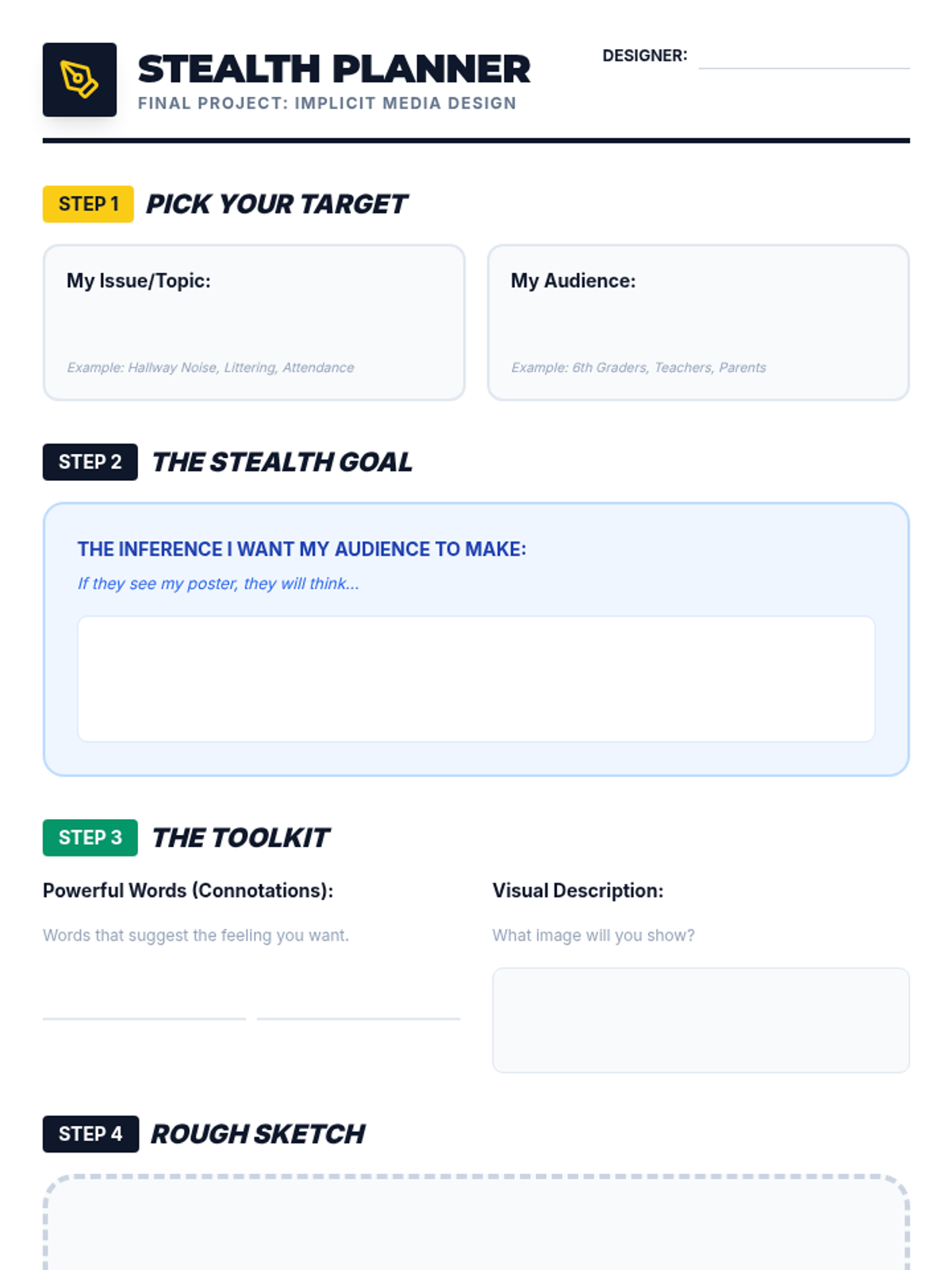Click the Designer name line
Viewport: 952px width, 1270px height.
(803, 59)
